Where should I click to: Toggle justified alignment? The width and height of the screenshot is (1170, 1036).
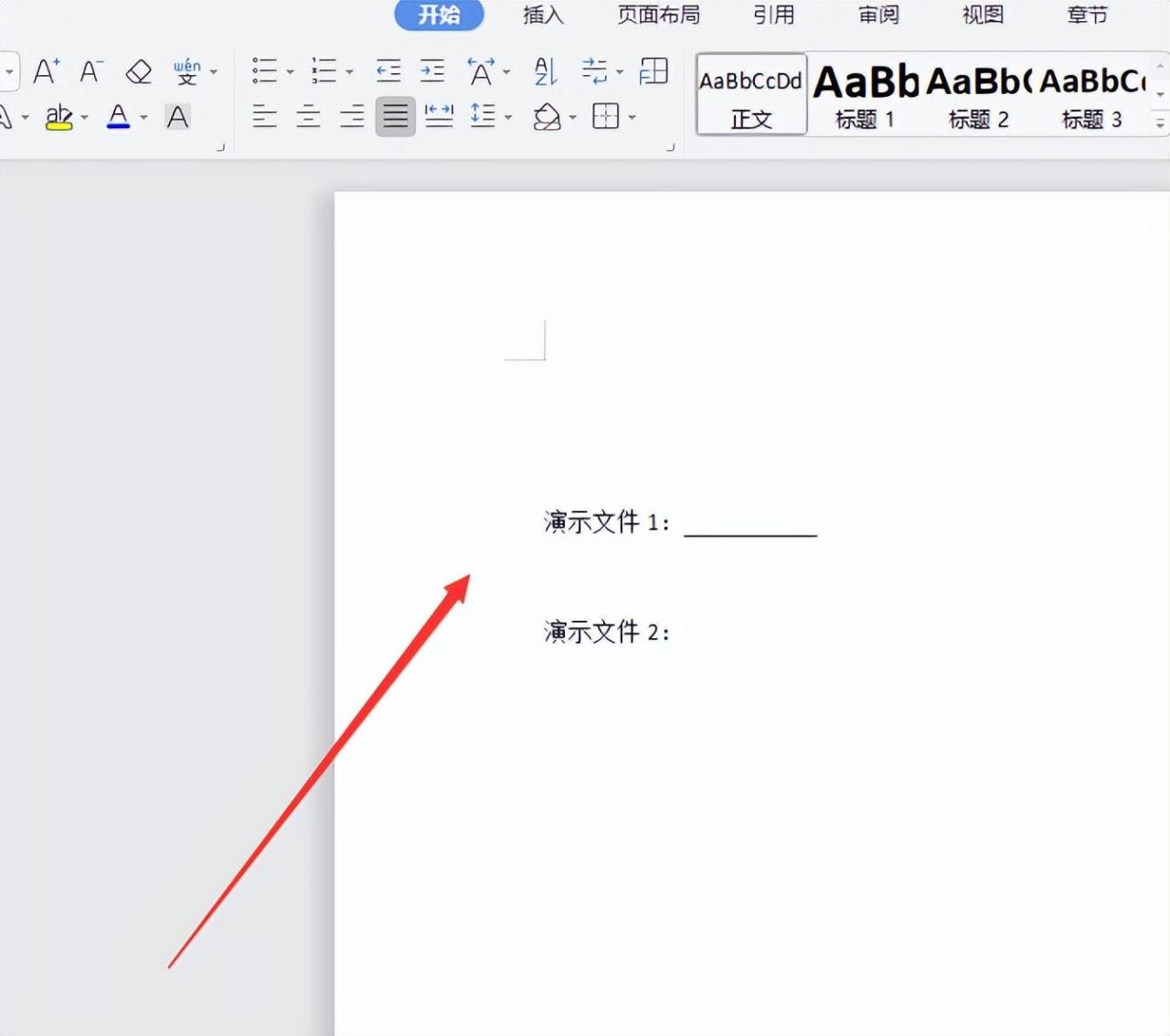pyautogui.click(x=396, y=116)
